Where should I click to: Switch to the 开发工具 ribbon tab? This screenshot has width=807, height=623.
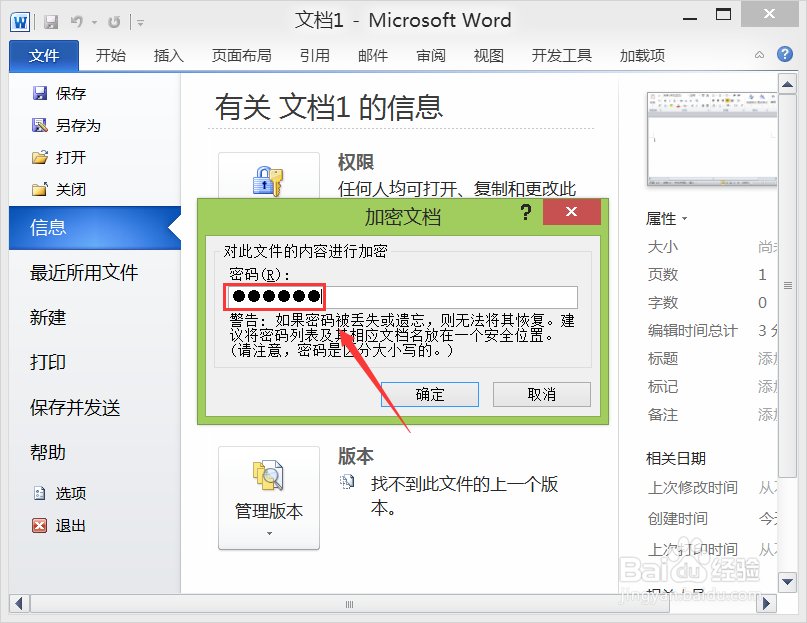(x=562, y=55)
